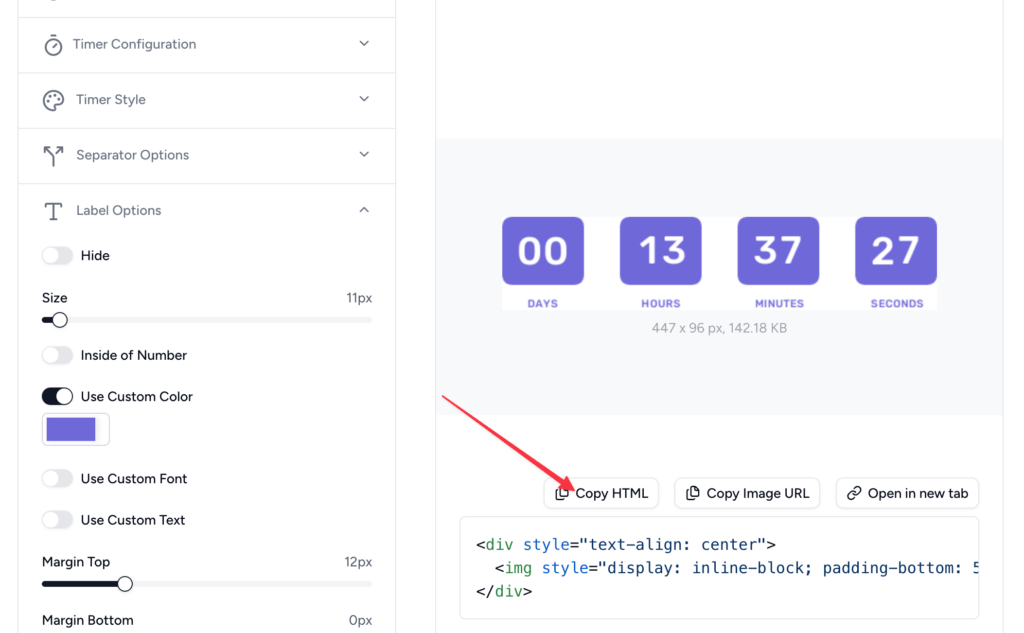Click the Timer Style palette icon
Viewport: 1024px width, 633px height.
(x=53, y=100)
